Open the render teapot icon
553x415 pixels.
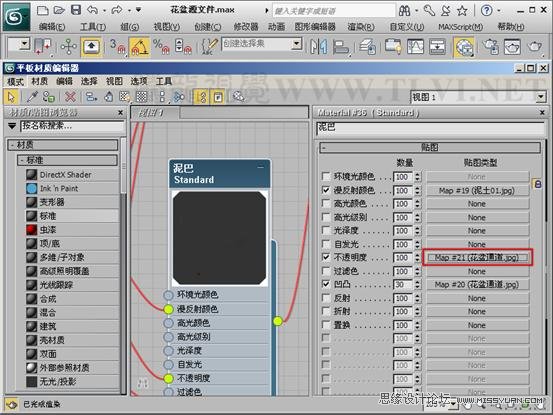[535, 47]
